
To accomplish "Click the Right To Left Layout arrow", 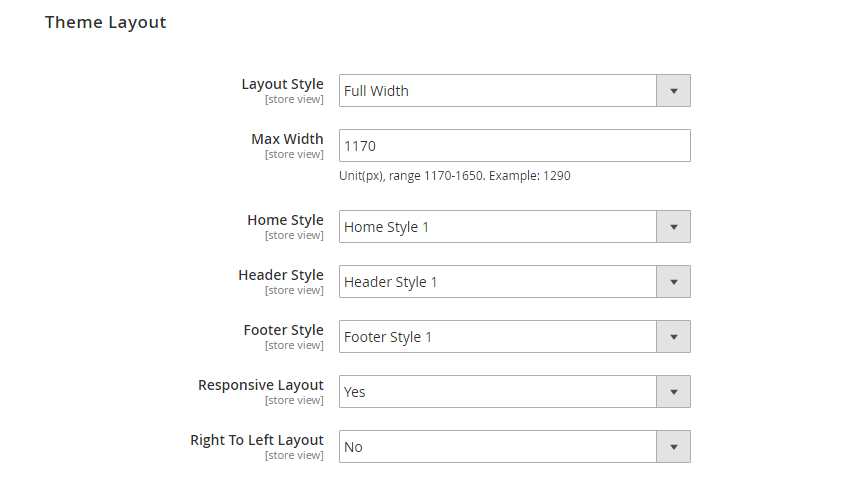I will (673, 447).
